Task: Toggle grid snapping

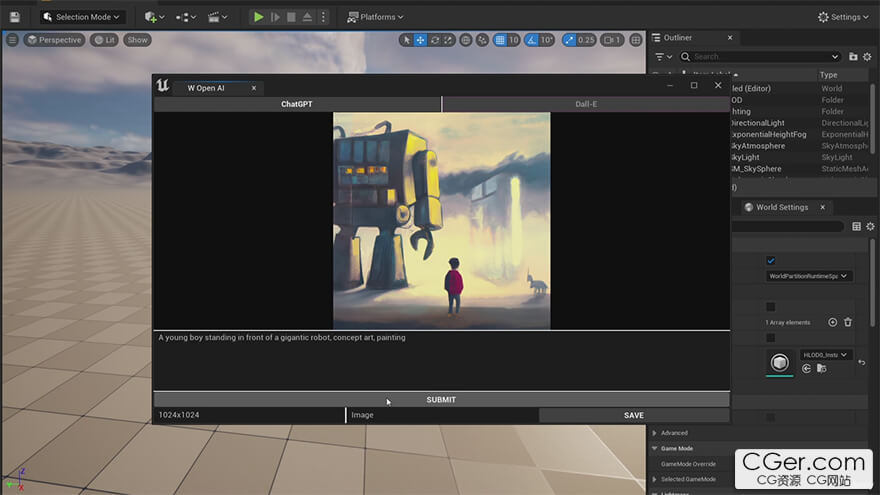Action: (x=499, y=40)
